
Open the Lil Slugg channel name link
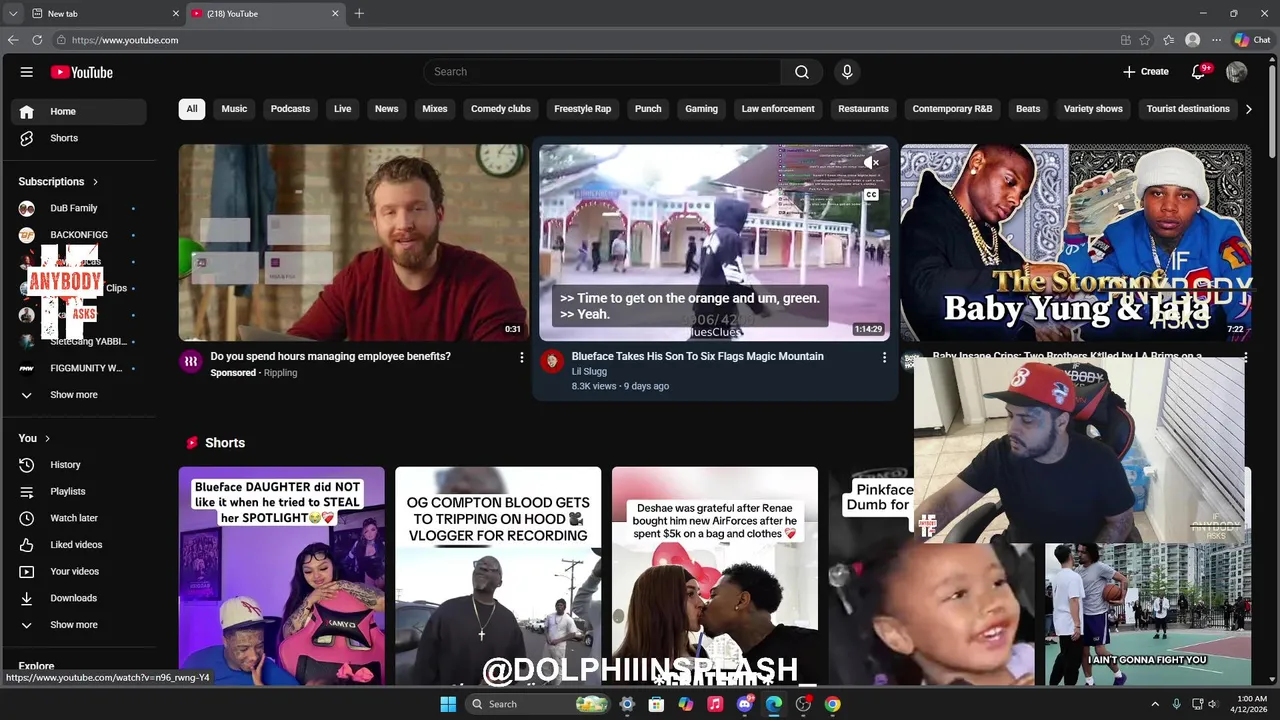589,372
